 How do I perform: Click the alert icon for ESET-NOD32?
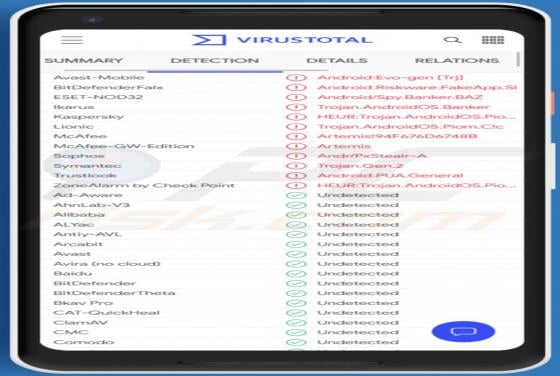pos(296,97)
